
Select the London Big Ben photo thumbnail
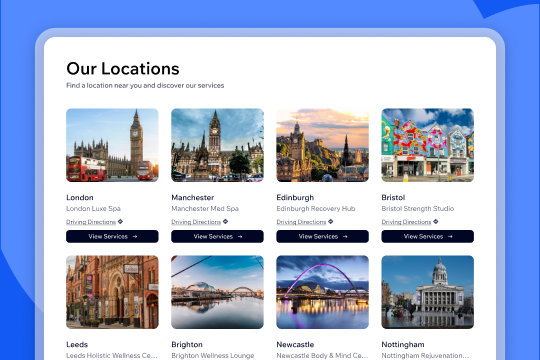[x=112, y=145]
